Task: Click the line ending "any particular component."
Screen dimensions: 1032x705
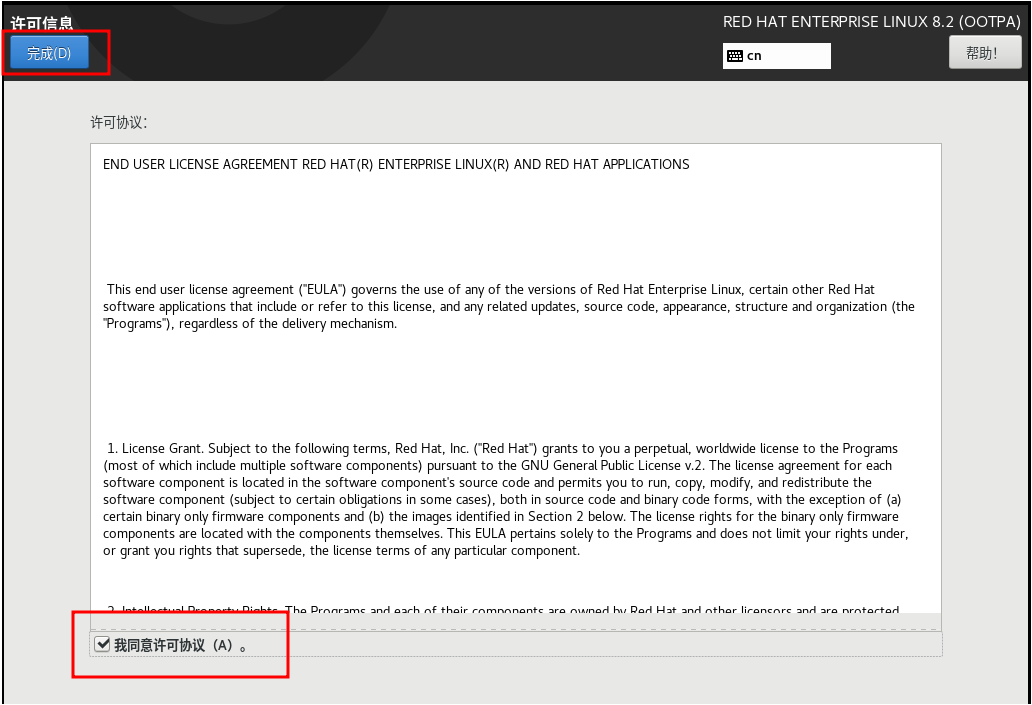Action: 342,551
